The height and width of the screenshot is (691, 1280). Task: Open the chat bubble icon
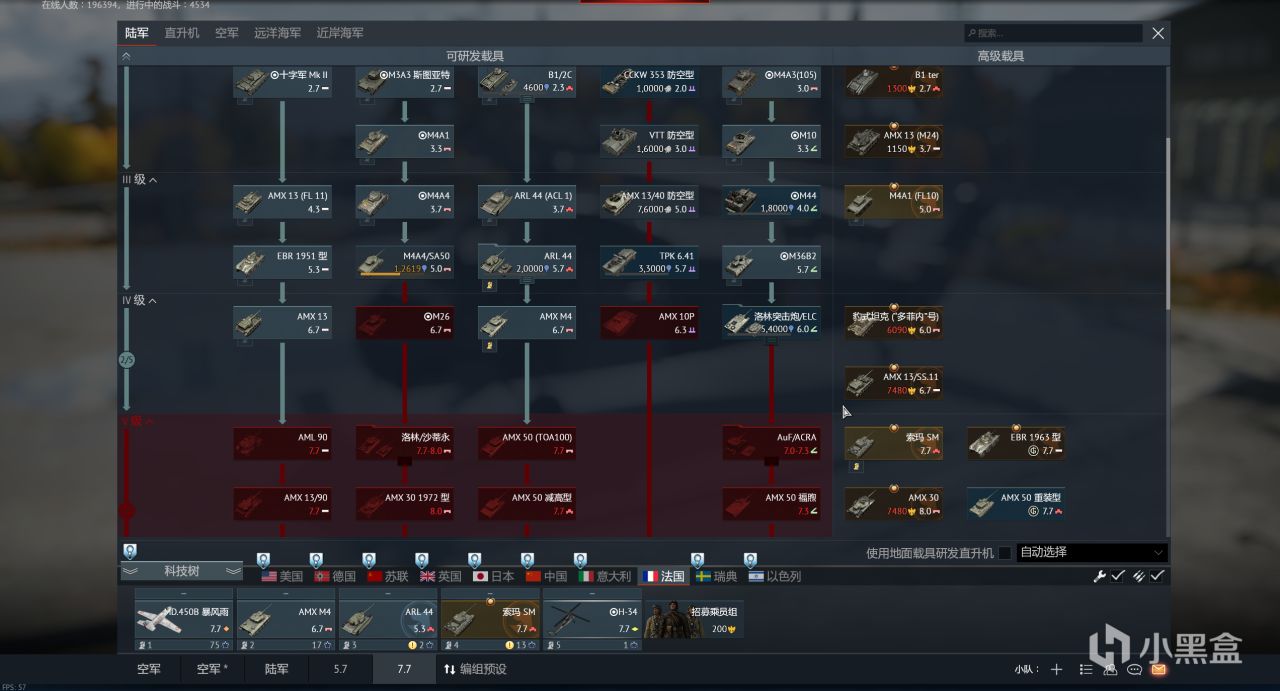1134,669
